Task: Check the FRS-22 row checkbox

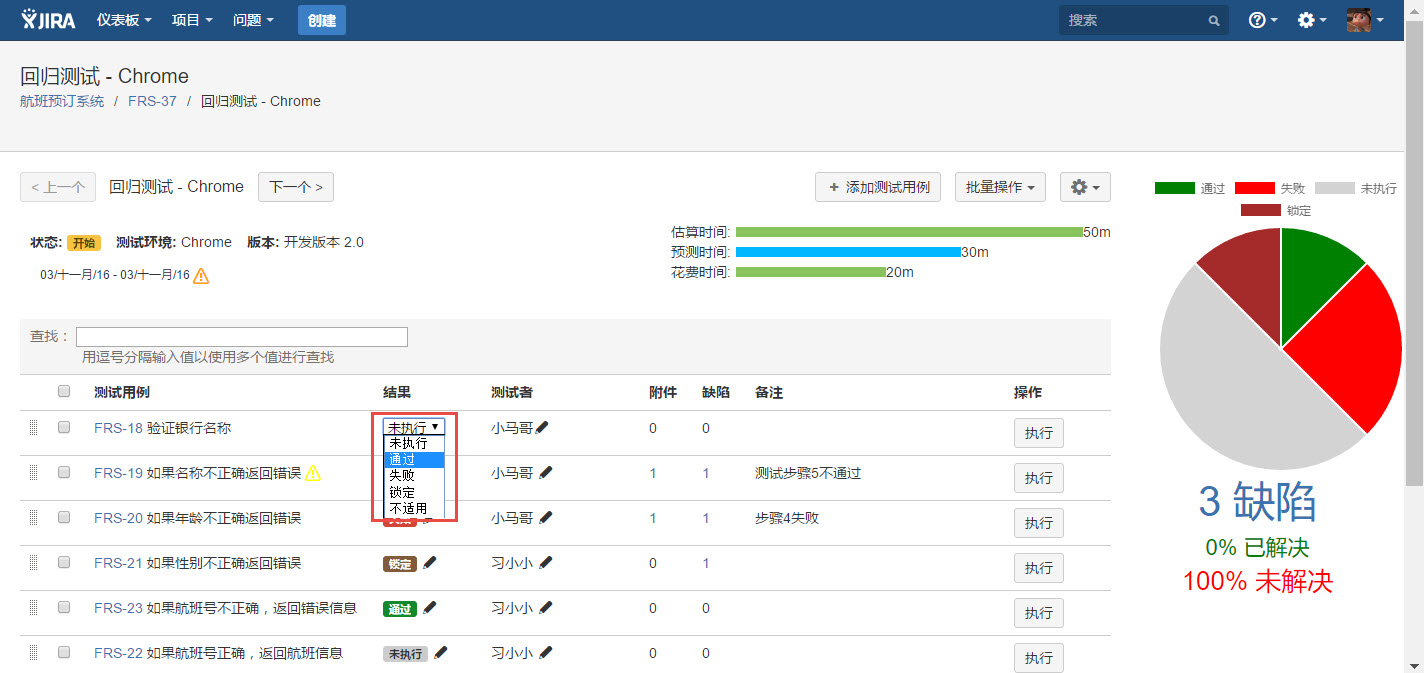Action: pyautogui.click(x=64, y=652)
